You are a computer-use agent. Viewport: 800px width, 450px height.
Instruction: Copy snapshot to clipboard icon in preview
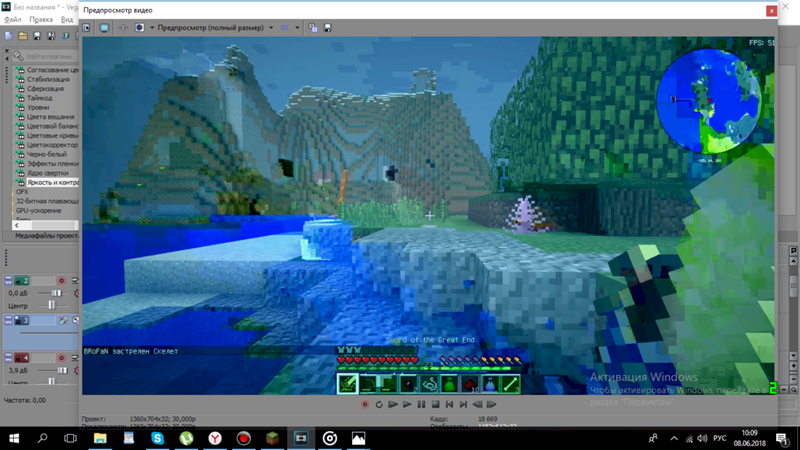[x=313, y=28]
